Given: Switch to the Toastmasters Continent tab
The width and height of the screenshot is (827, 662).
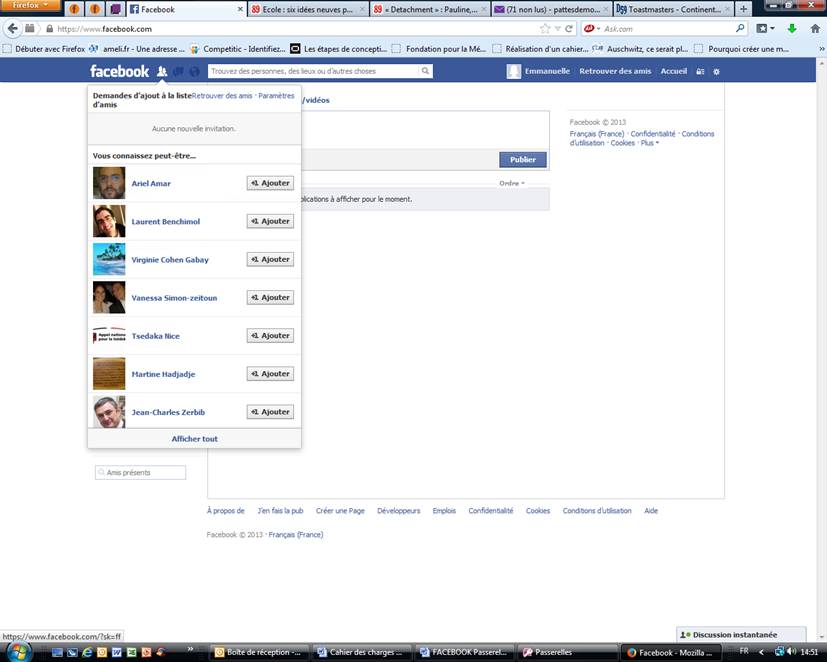Looking at the screenshot, I should [673, 9].
